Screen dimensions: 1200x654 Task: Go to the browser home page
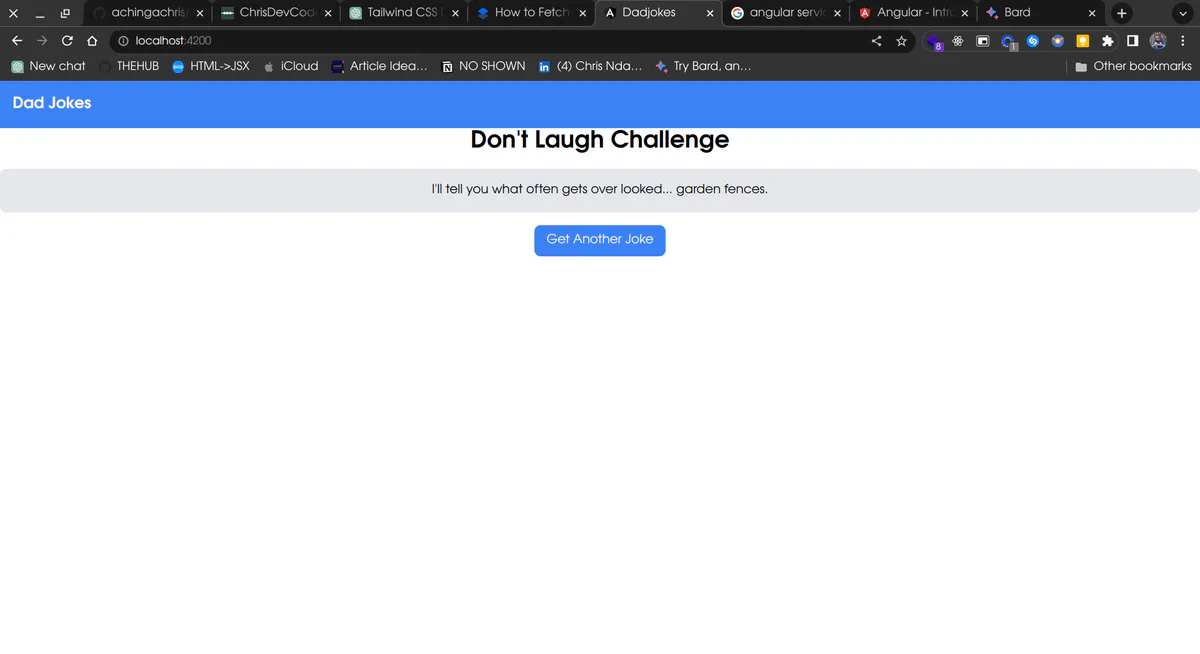click(x=92, y=41)
